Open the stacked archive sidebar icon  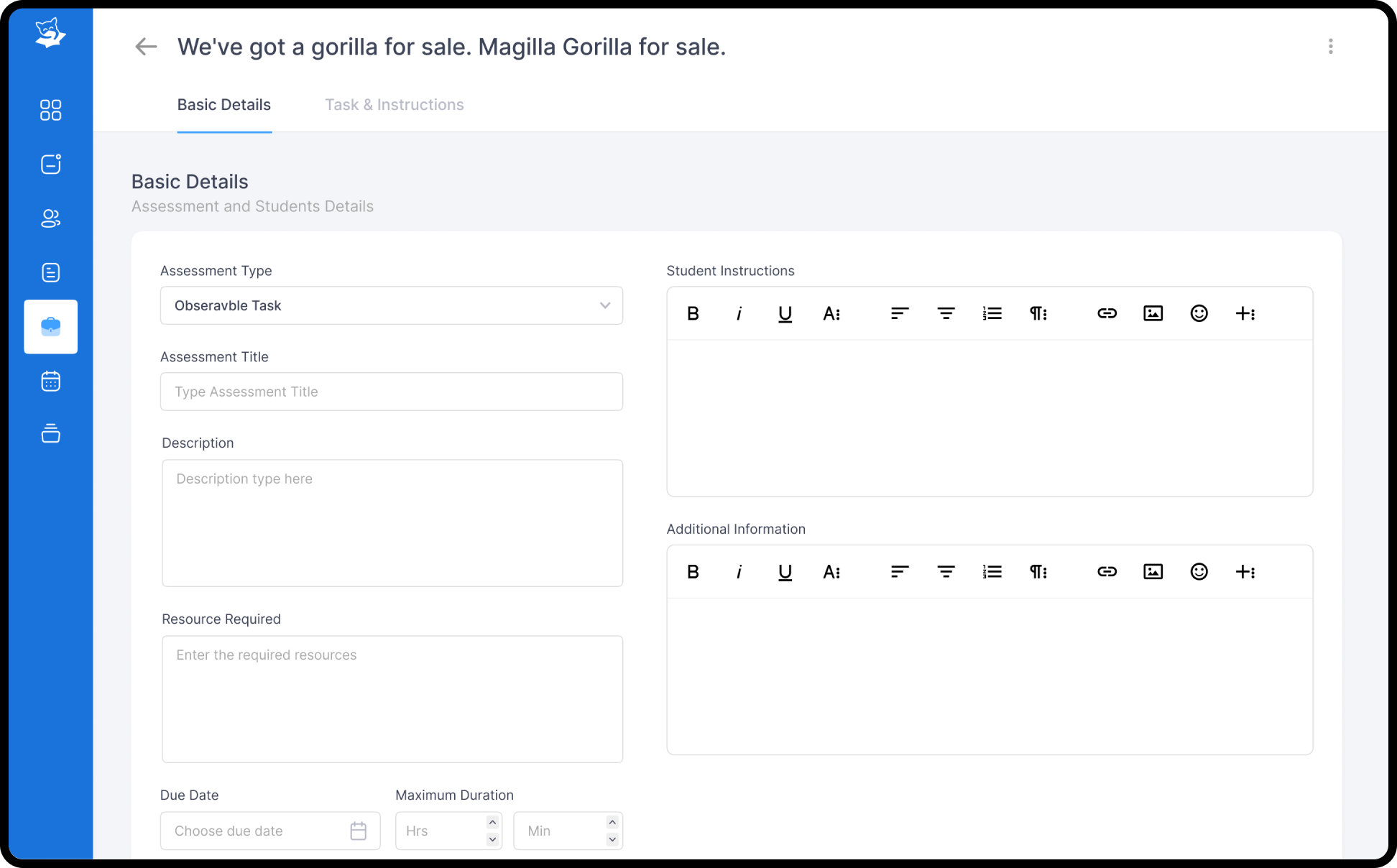click(50, 433)
